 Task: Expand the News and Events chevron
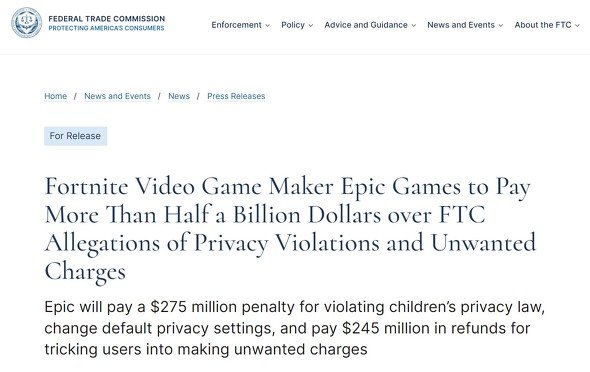(x=501, y=26)
